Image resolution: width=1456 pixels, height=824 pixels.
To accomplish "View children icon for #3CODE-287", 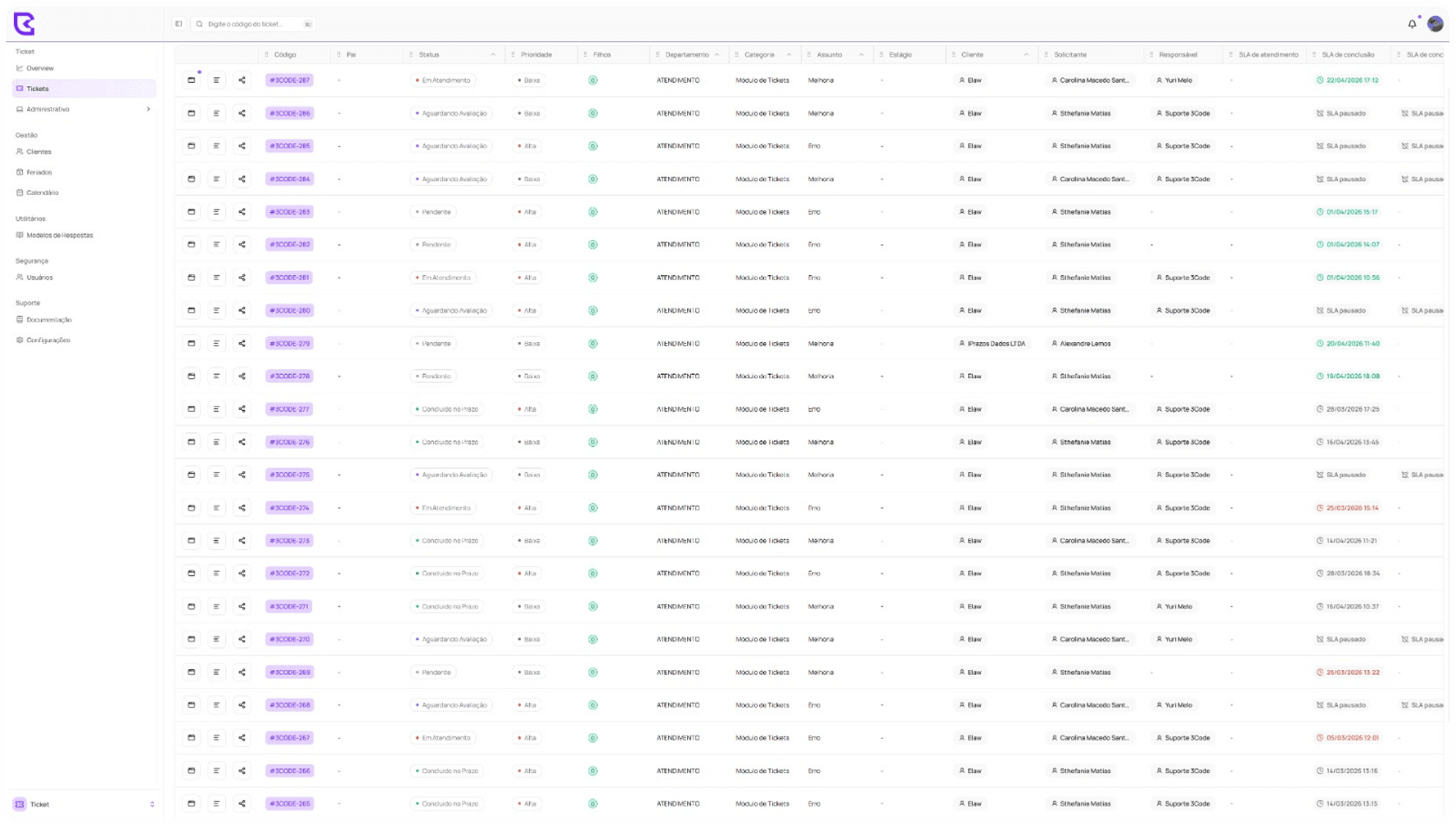I will pyautogui.click(x=593, y=80).
